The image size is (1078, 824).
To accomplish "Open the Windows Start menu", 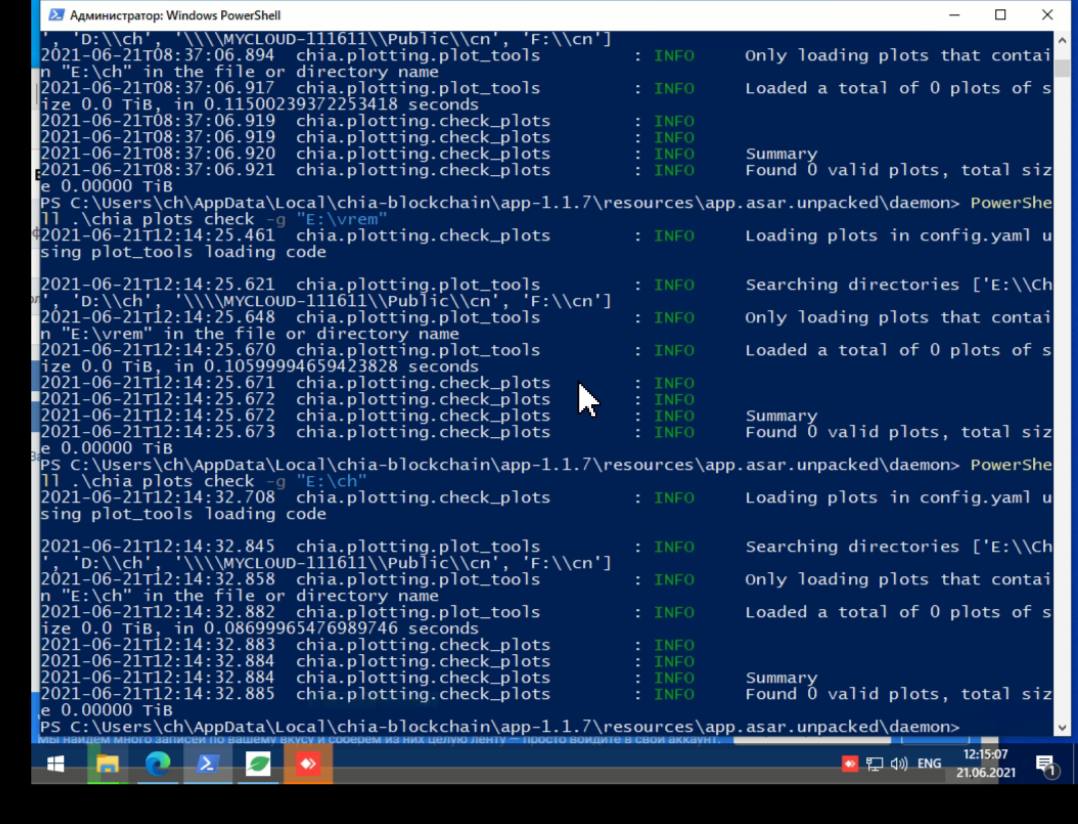I will pyautogui.click(x=56, y=764).
